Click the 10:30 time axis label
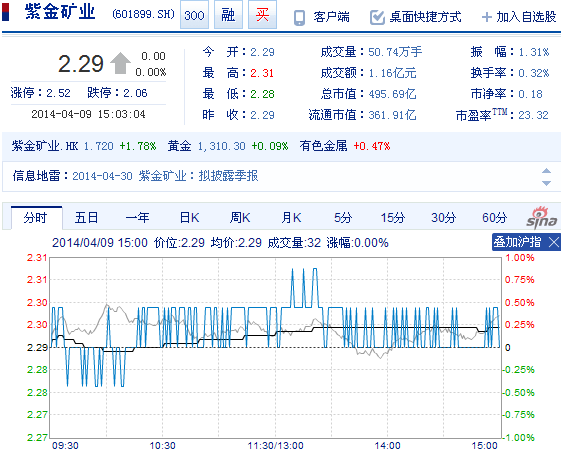 (162, 446)
